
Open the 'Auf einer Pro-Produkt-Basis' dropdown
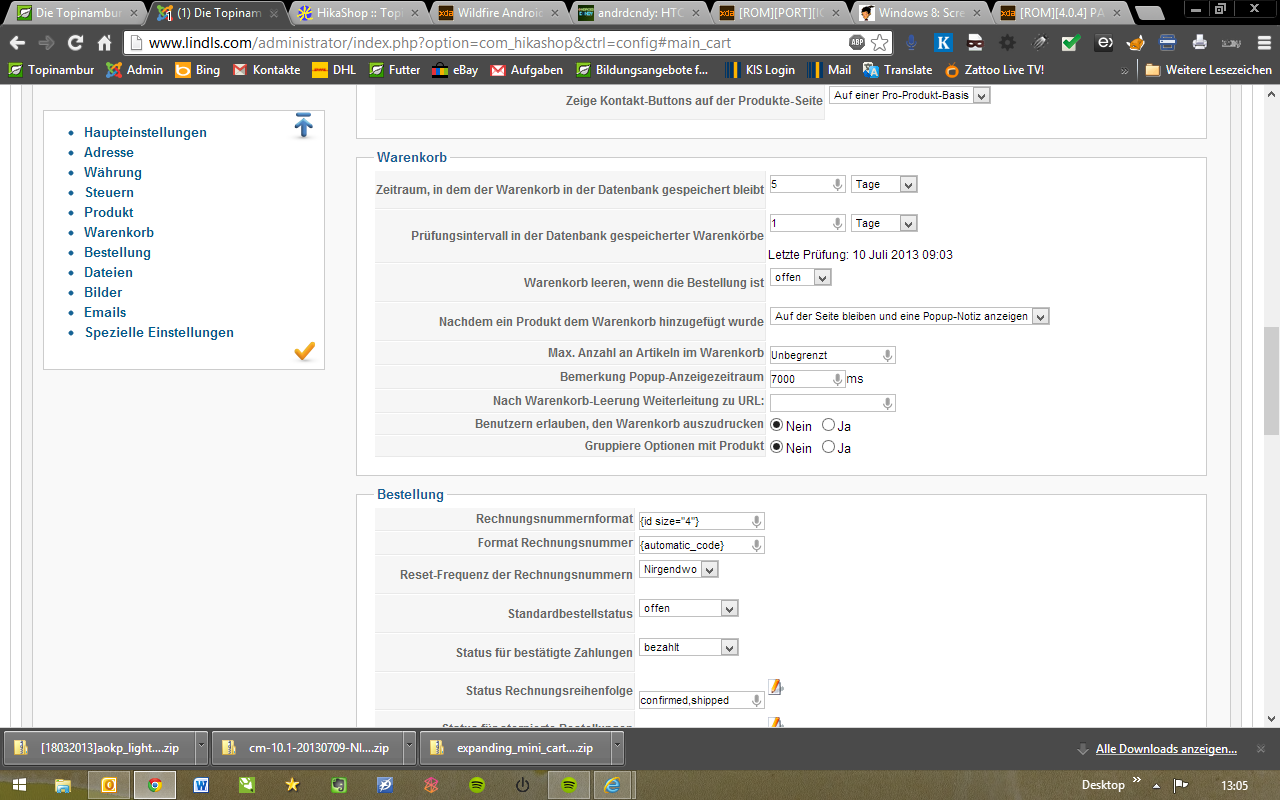point(909,95)
